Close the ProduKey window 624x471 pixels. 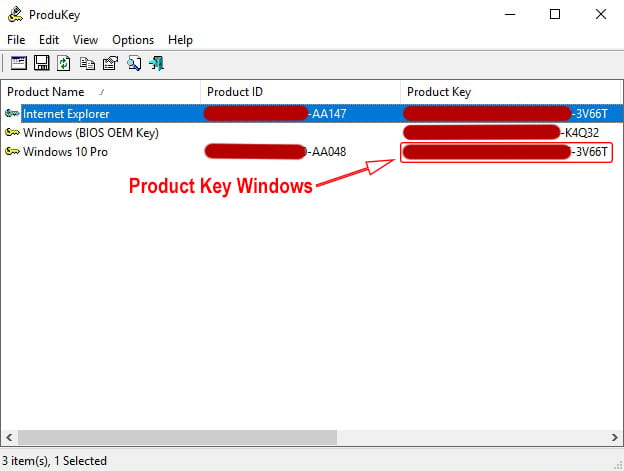601,15
